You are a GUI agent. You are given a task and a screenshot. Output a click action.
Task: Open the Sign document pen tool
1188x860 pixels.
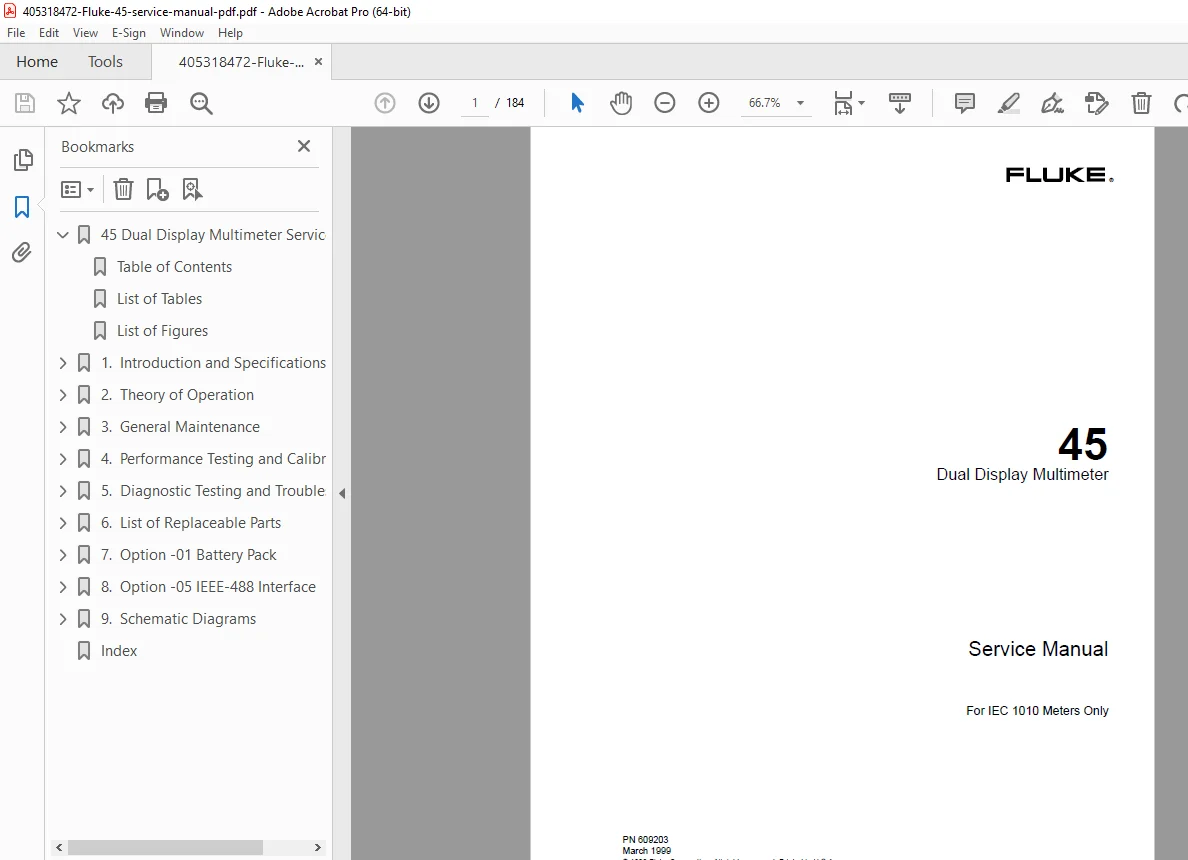pos(1052,103)
